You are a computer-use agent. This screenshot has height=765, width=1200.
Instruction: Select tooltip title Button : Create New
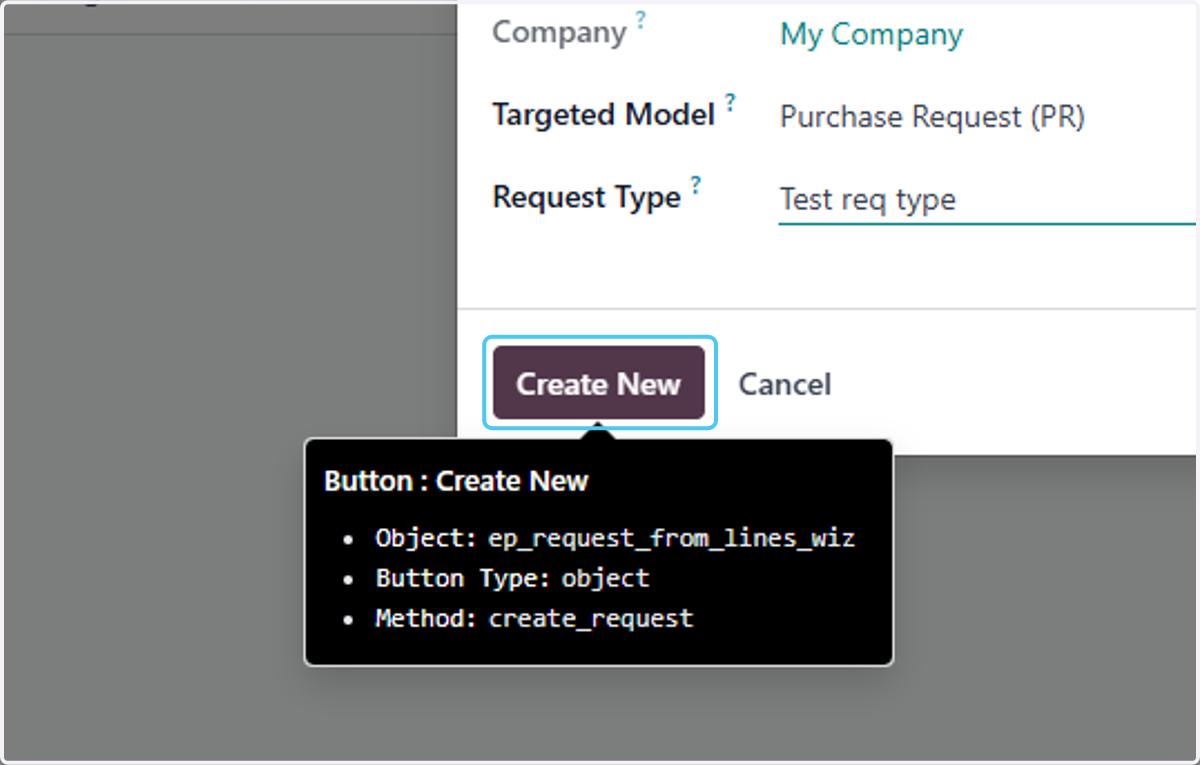456,481
